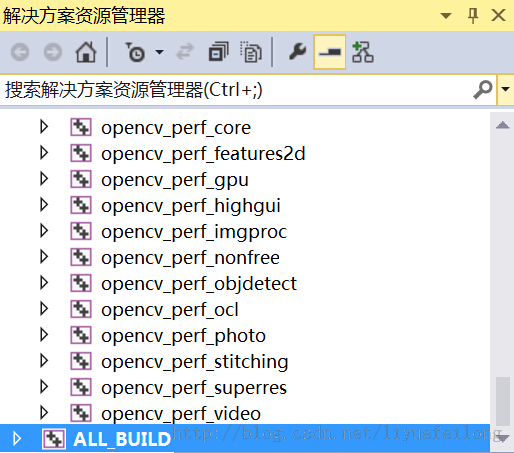Open the search options dropdown arrow
Screen dimensions: 514x453
point(505,89)
